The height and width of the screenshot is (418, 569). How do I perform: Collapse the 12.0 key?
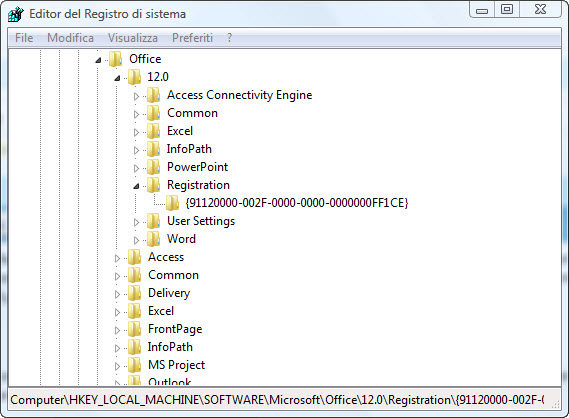coord(117,78)
